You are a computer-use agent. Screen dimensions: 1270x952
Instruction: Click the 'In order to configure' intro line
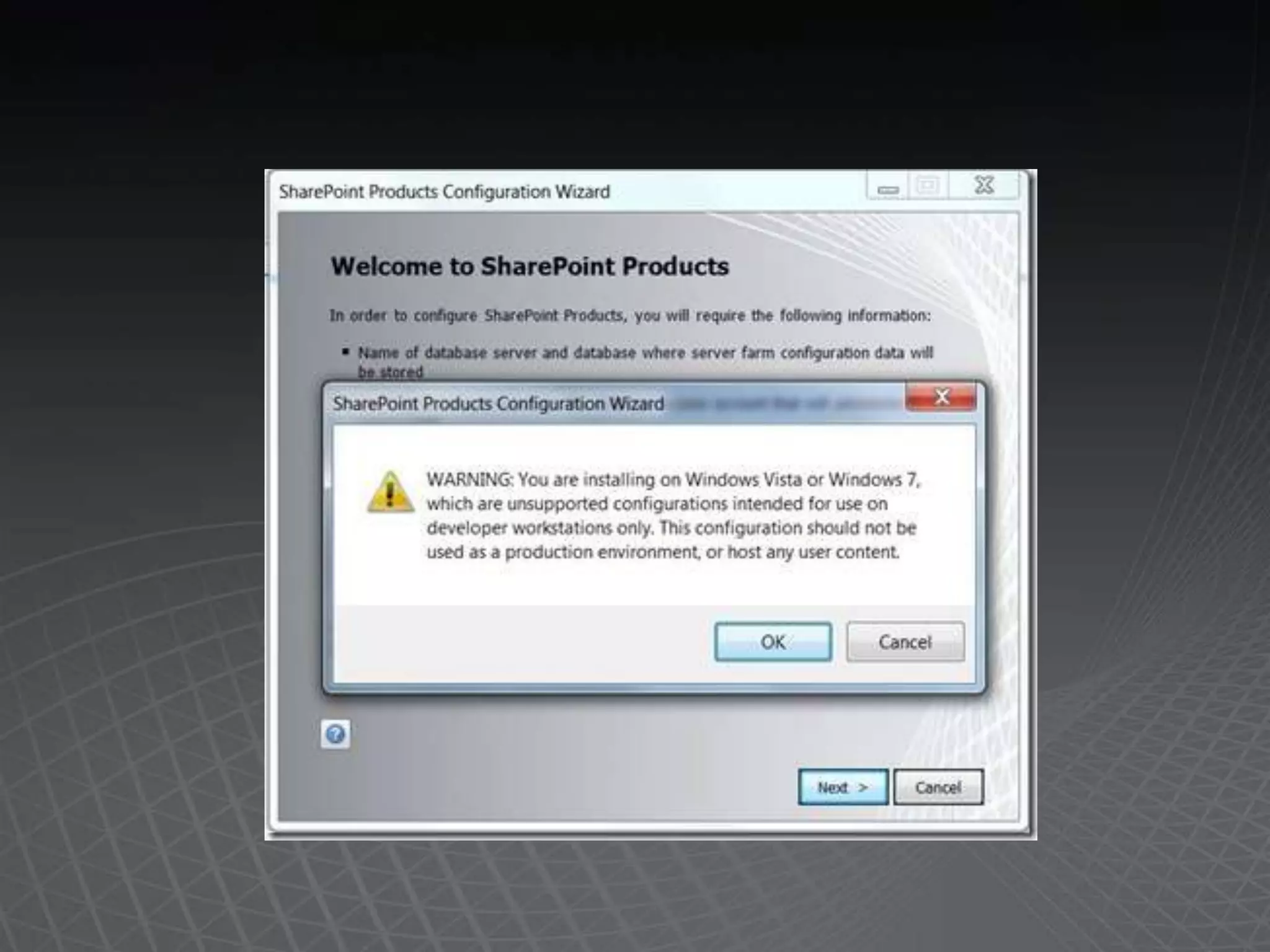(x=629, y=315)
